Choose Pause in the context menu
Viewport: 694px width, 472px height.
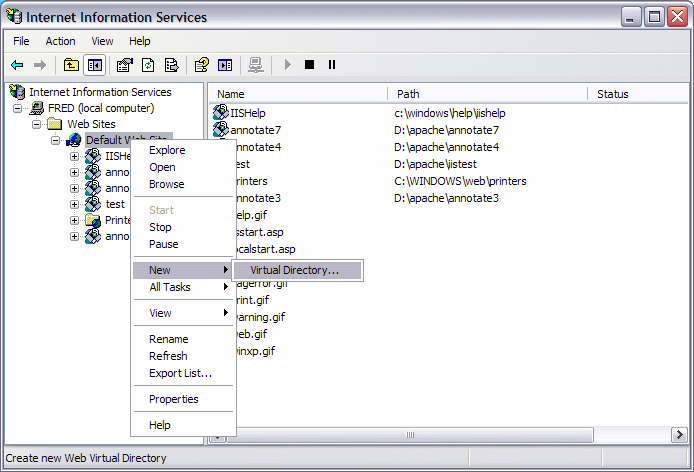click(x=183, y=244)
